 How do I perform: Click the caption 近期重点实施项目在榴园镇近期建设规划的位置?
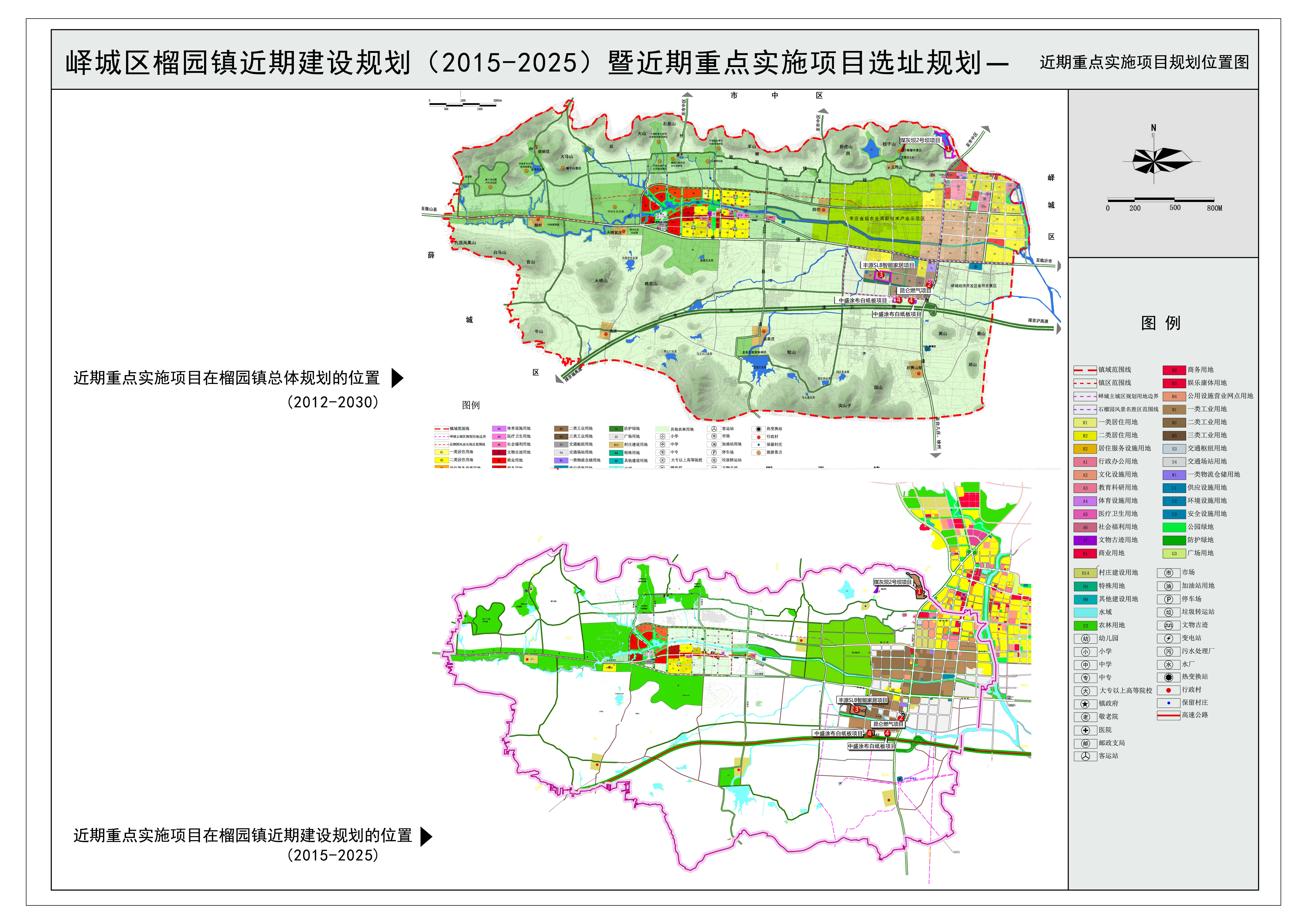tap(243, 835)
